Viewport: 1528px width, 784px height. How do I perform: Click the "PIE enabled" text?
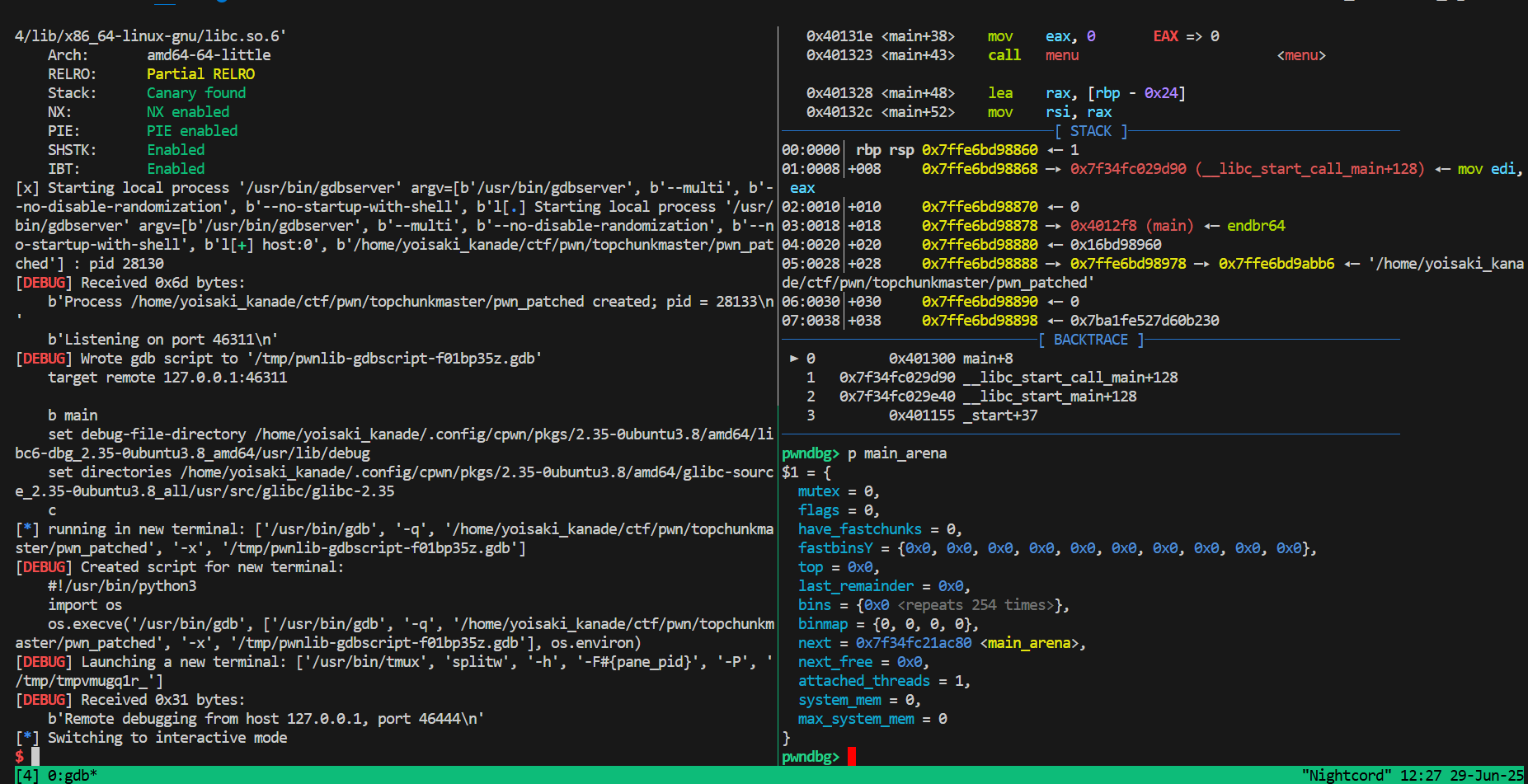(192, 131)
